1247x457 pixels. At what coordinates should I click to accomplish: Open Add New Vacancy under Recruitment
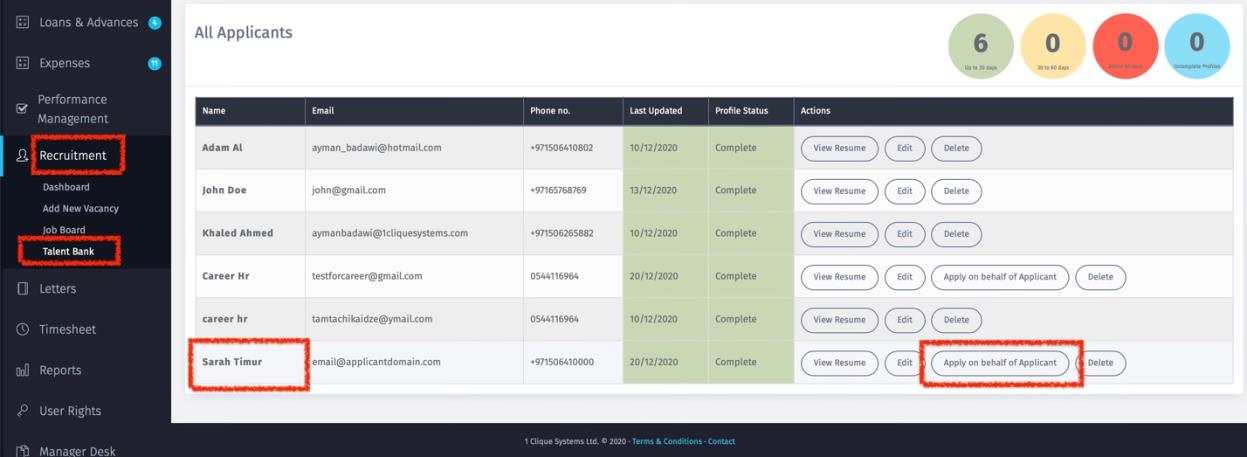80,208
